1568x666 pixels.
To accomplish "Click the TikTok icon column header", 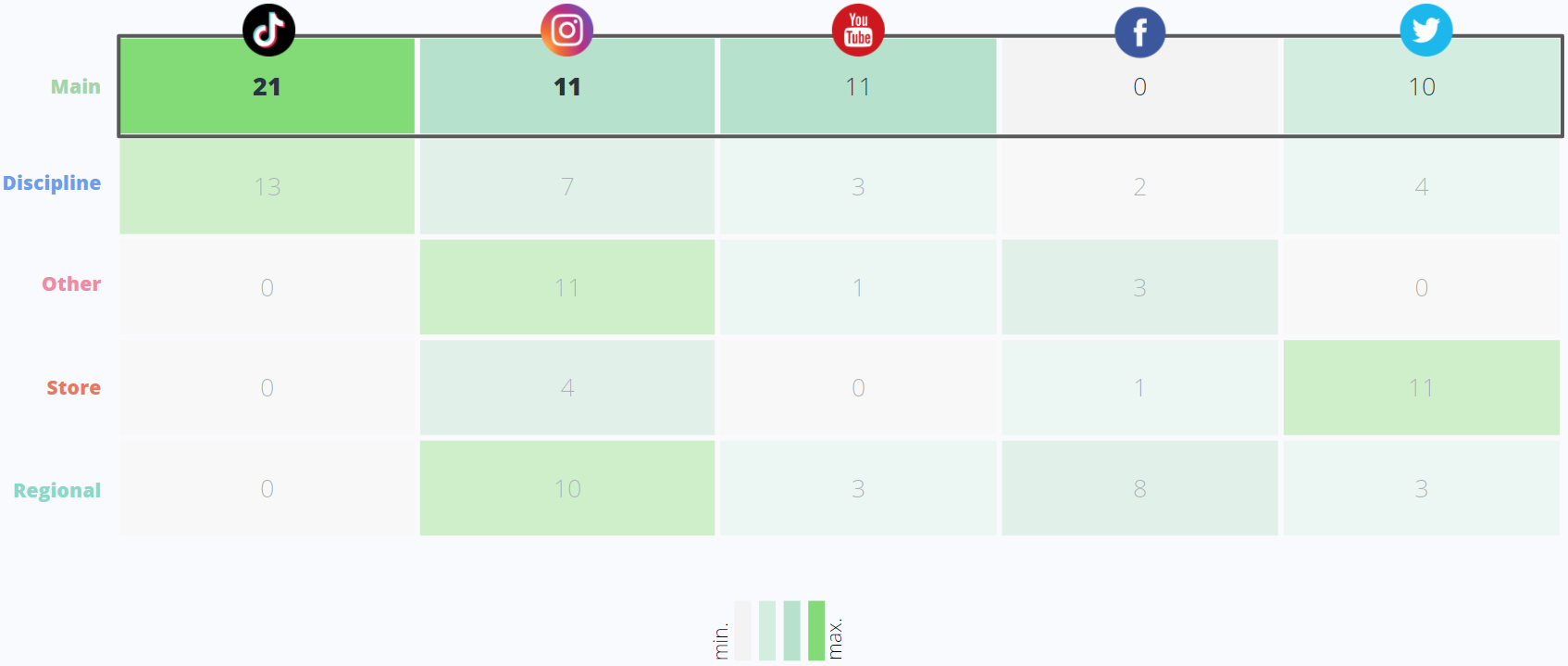I will [x=268, y=30].
